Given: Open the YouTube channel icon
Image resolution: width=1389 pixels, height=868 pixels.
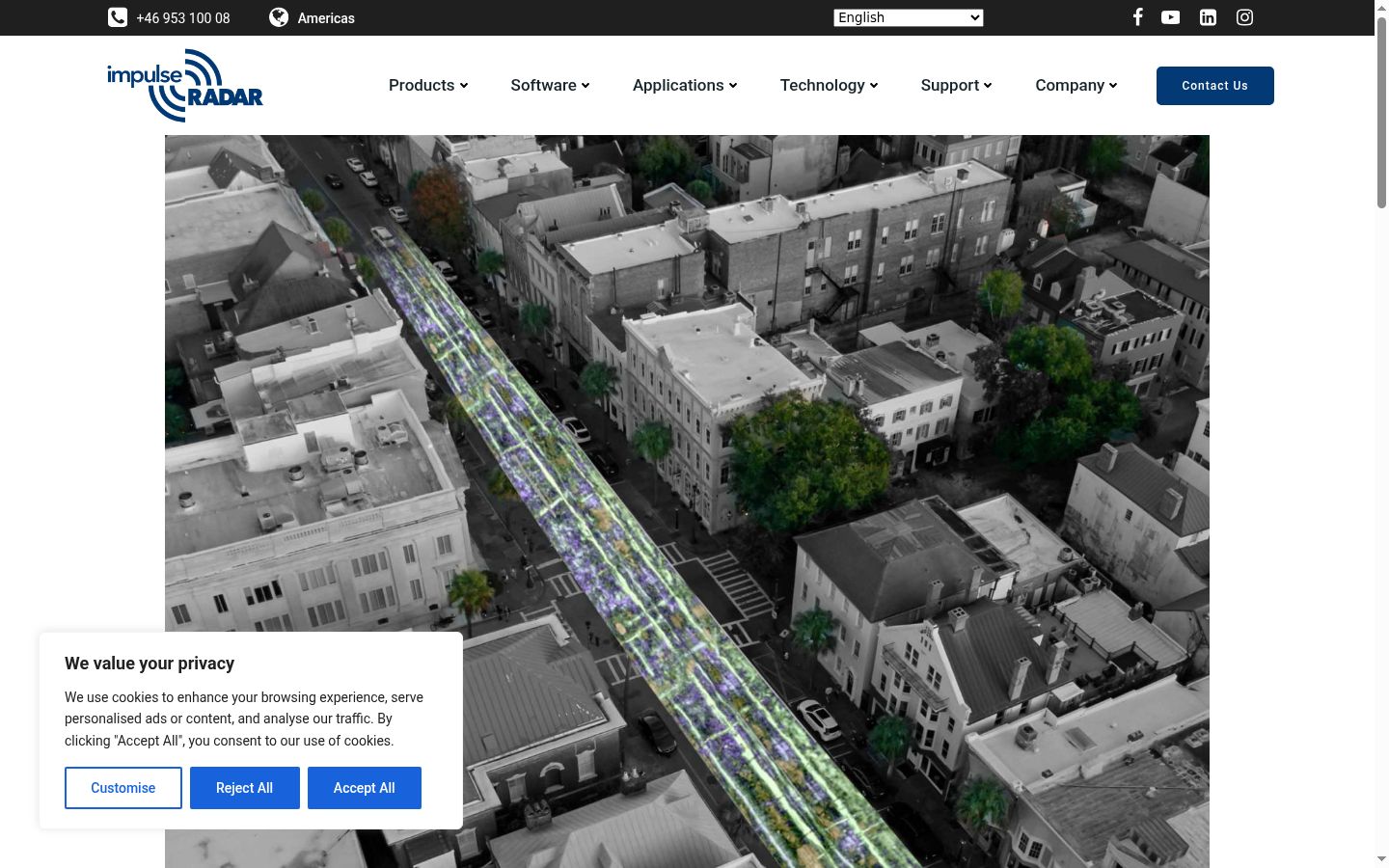Looking at the screenshot, I should (x=1170, y=17).
